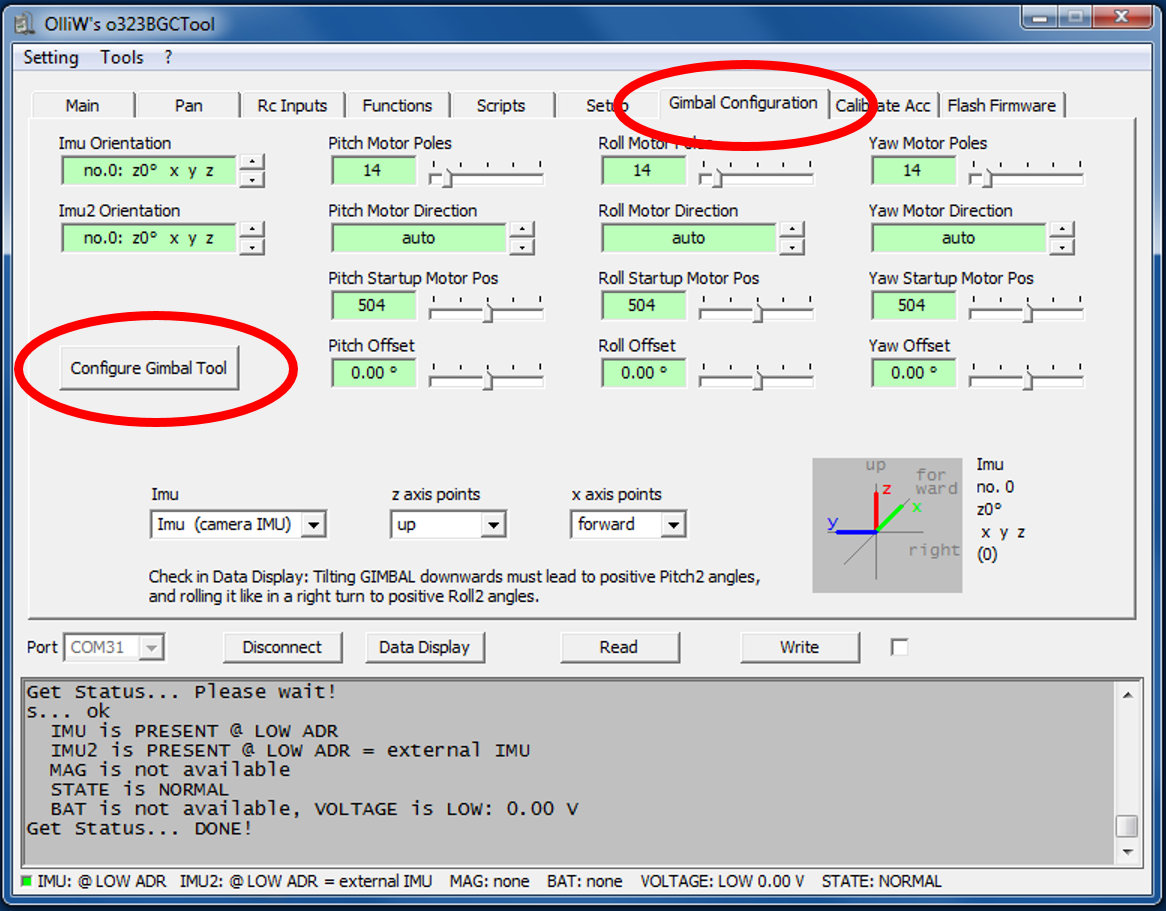Image resolution: width=1166 pixels, height=911 pixels.
Task: Open the Rc Inputs tab
Action: [292, 106]
